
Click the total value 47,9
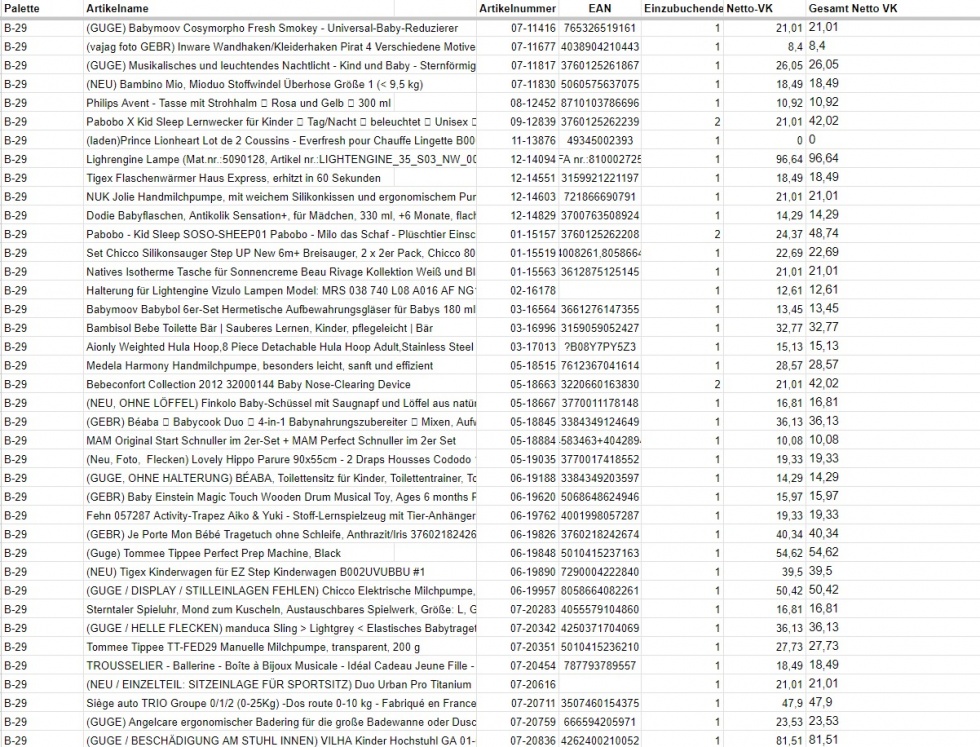(821, 703)
